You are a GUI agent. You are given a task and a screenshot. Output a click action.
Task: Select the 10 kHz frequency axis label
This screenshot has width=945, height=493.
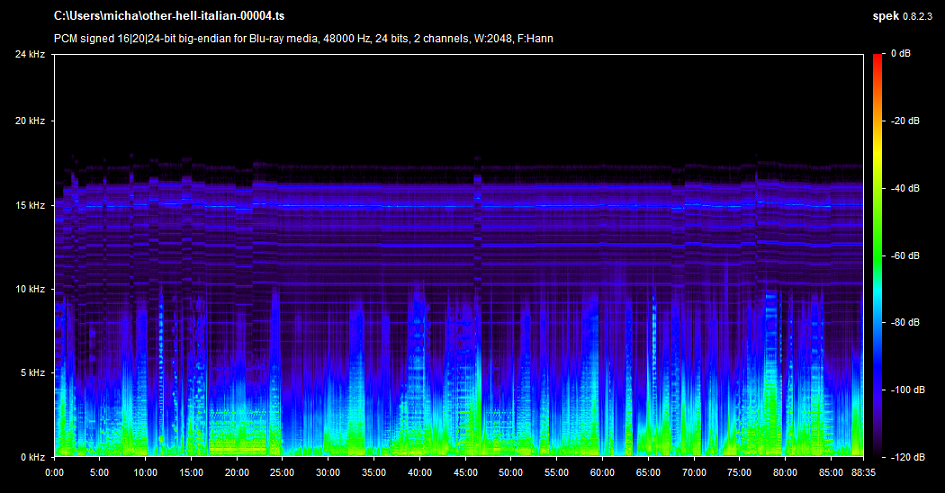(28, 289)
